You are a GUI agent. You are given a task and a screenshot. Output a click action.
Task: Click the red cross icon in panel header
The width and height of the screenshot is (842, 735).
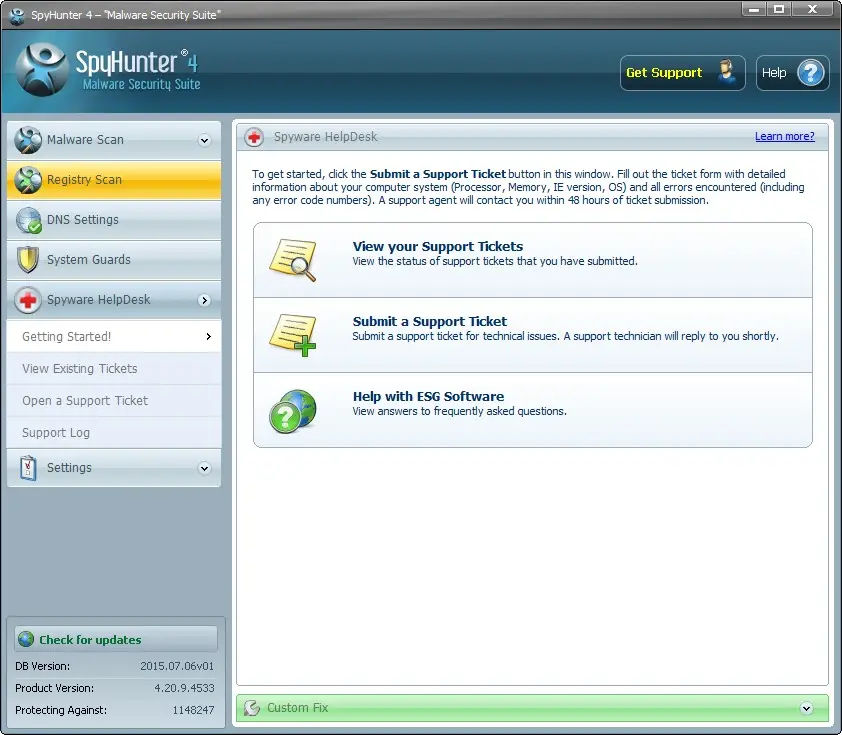pyautogui.click(x=254, y=137)
